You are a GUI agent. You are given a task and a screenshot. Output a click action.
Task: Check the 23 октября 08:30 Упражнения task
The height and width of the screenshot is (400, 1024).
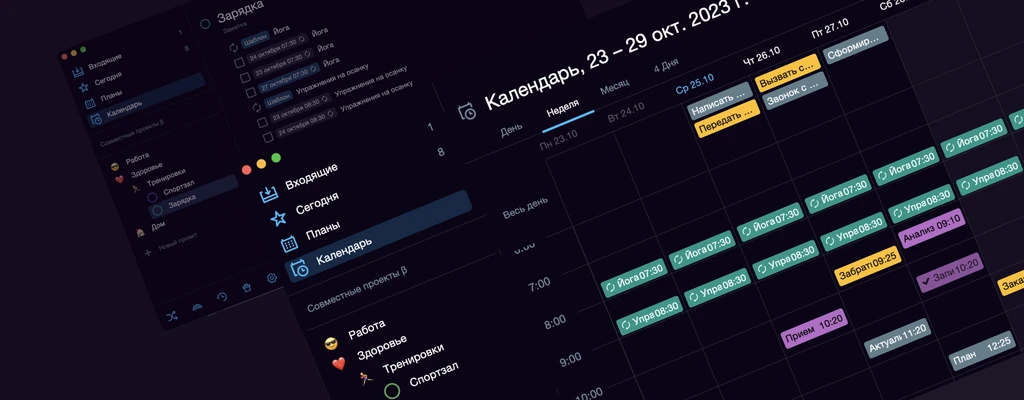262,122
